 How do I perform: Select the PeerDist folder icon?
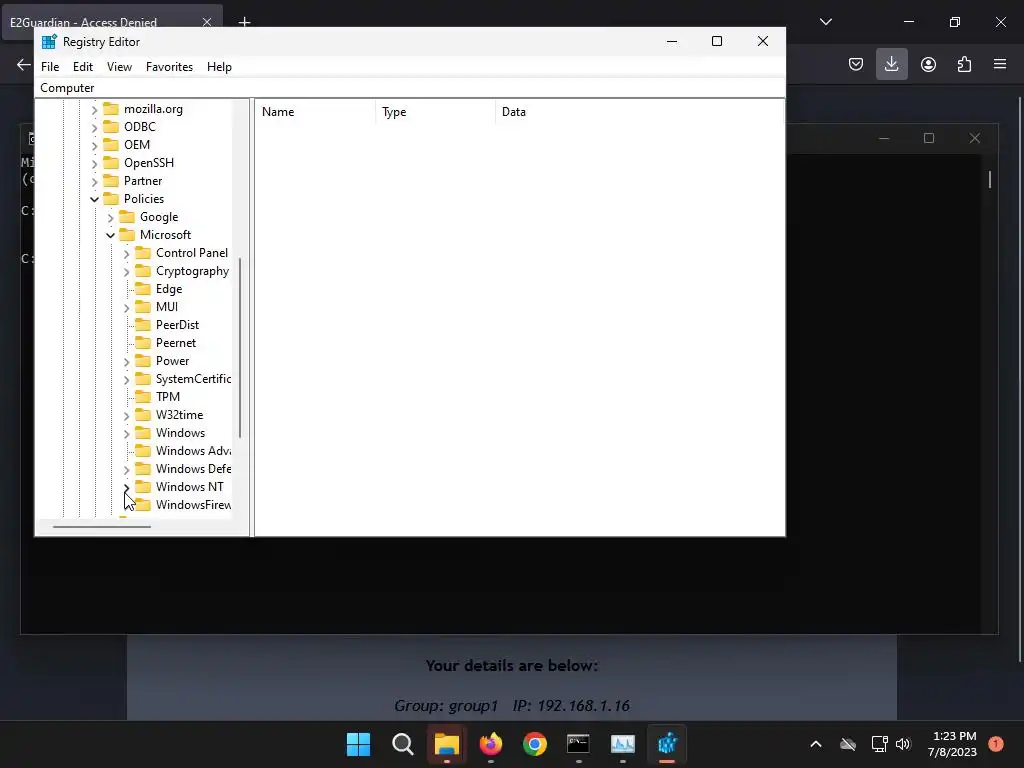coord(142,325)
